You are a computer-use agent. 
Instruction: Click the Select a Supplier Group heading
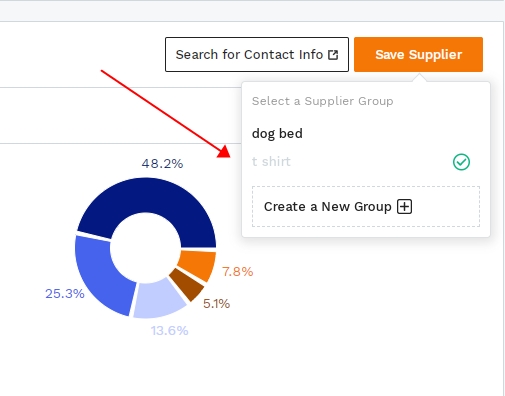pyautogui.click(x=322, y=101)
